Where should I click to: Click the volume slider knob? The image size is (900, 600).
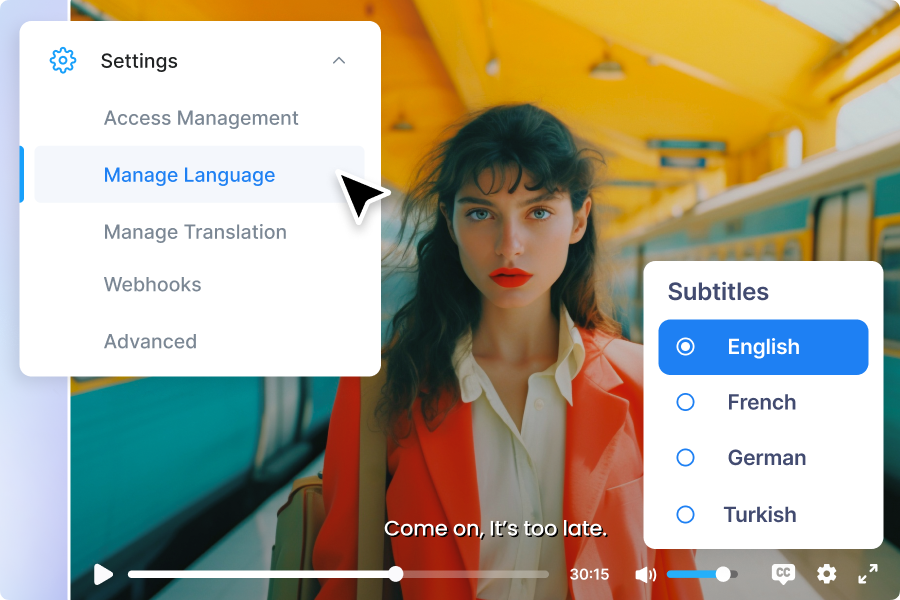[723, 574]
